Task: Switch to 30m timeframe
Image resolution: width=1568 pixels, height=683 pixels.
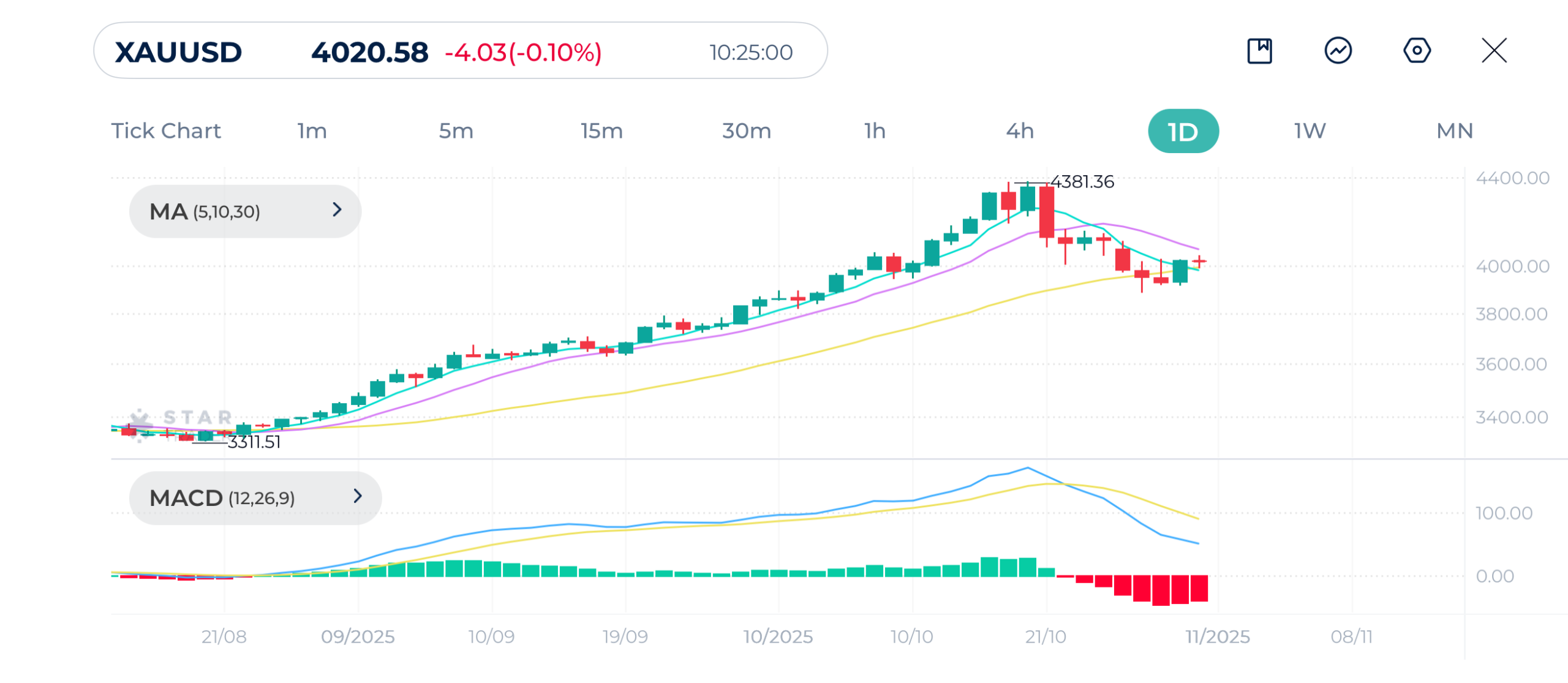Action: coord(746,131)
